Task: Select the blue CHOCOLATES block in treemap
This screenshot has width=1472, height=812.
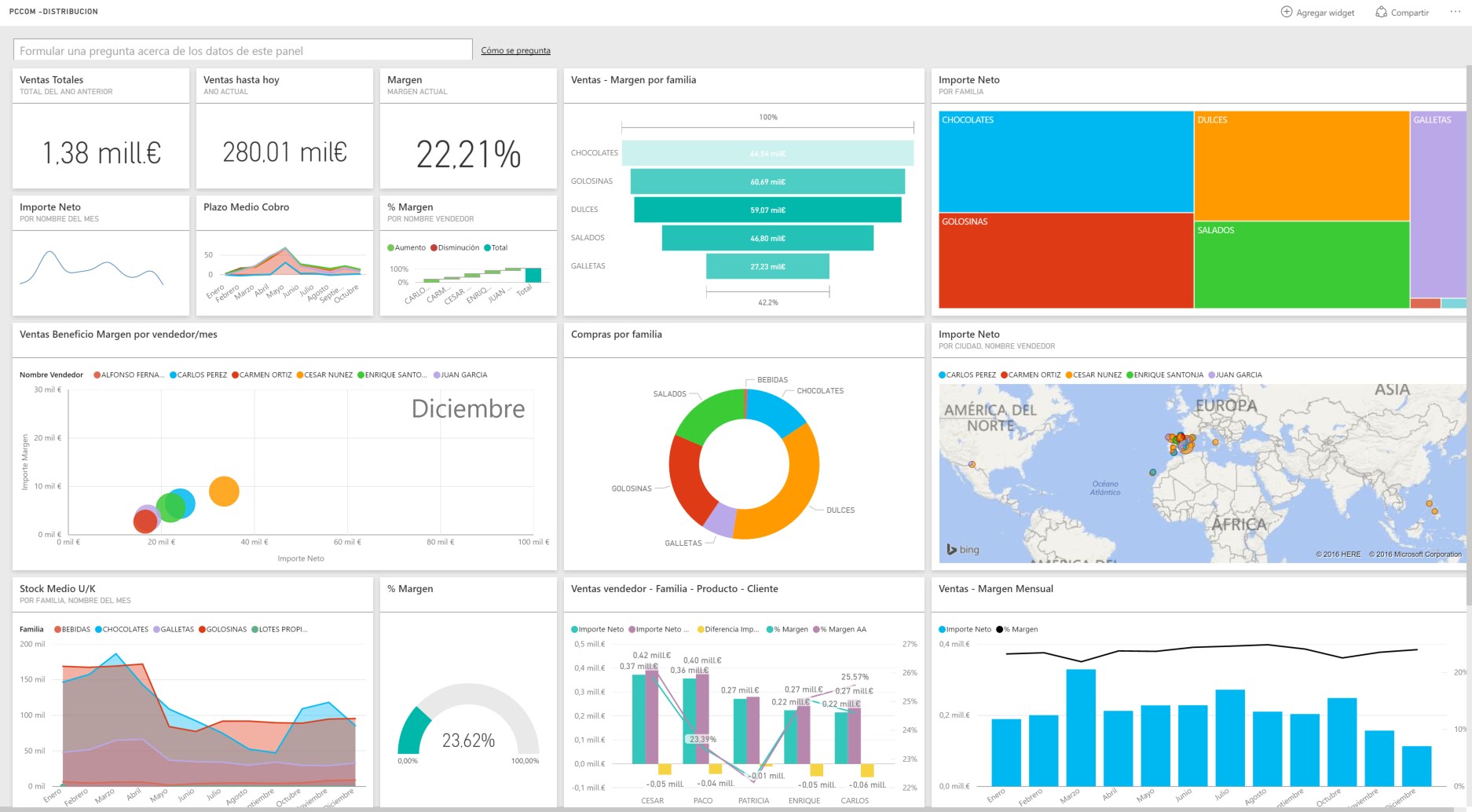Action: (x=1066, y=162)
